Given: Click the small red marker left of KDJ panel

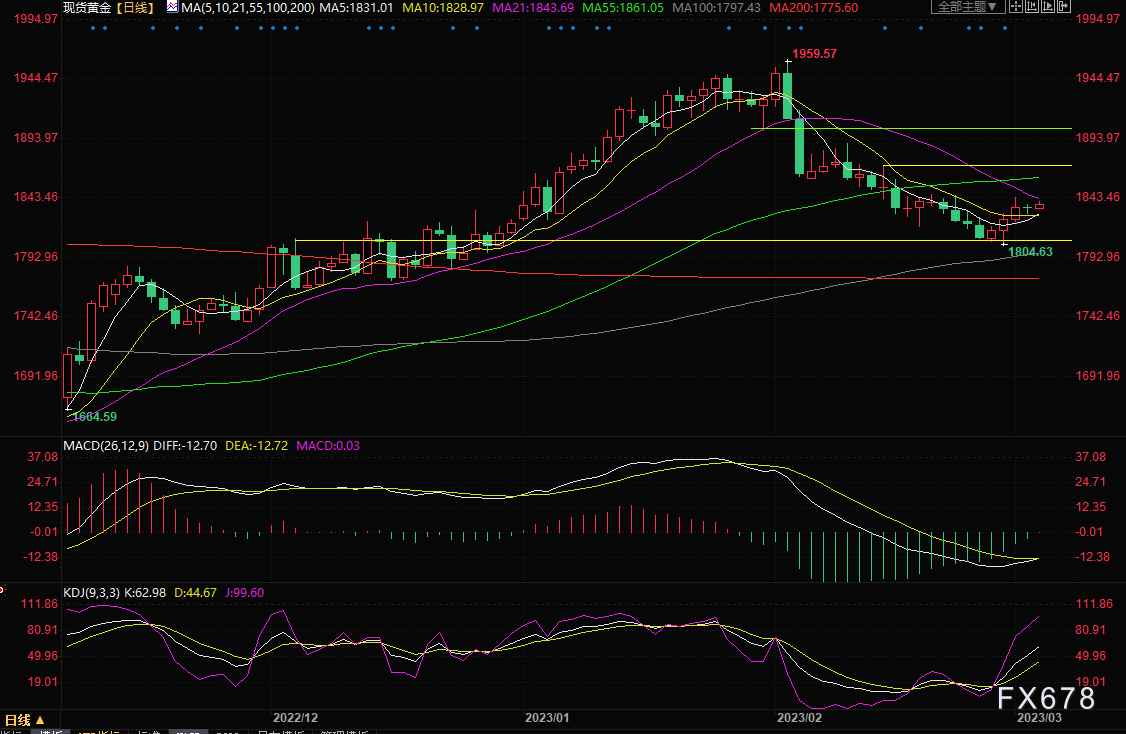Looking at the screenshot, I should (x=2, y=590).
